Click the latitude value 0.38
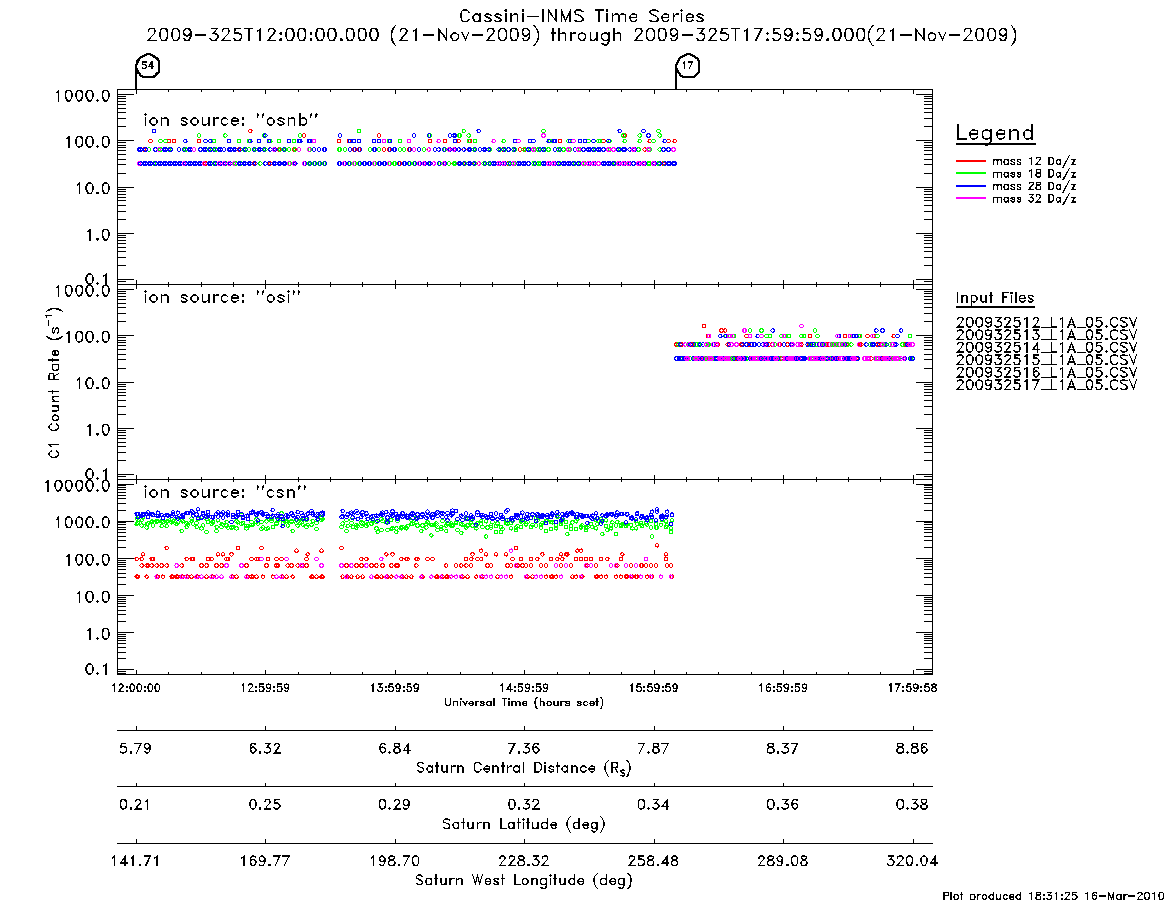 (x=912, y=805)
